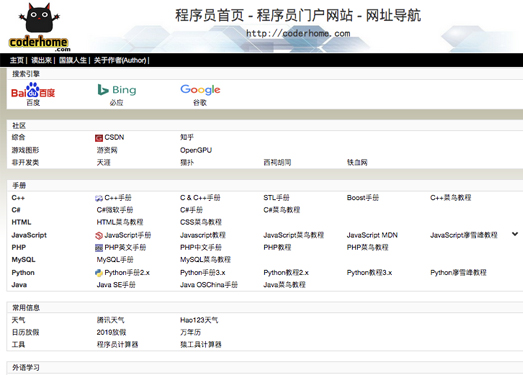
Task: Click the 常用信息 section heading
Action: [26, 308]
